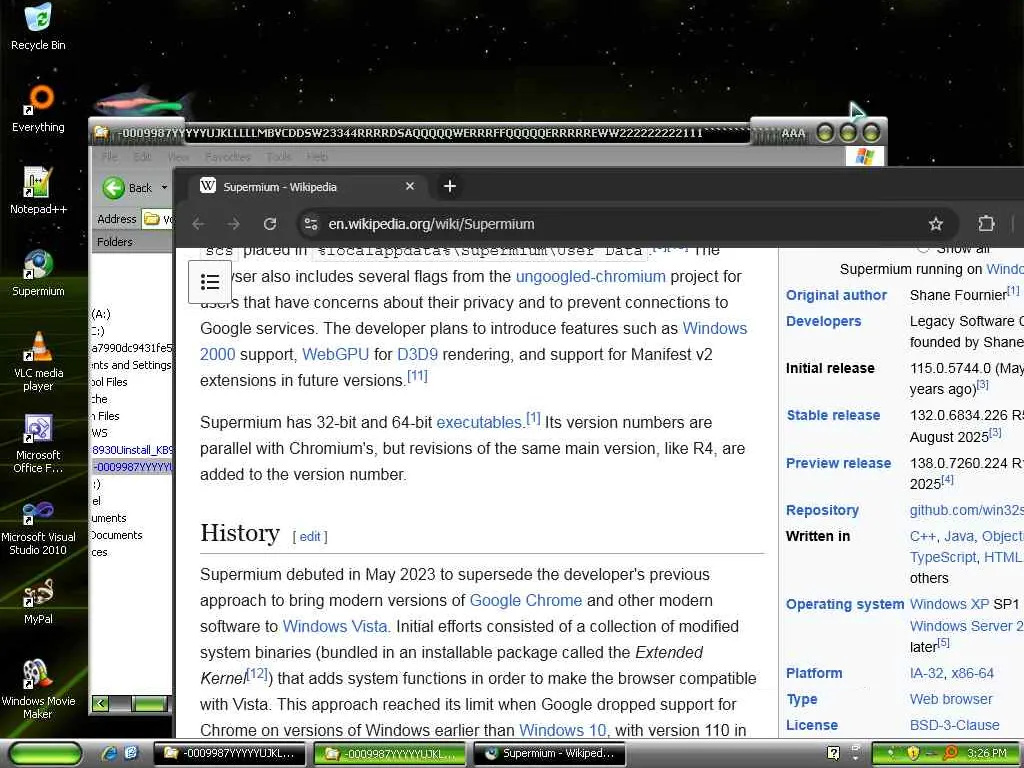
Task: Click the Supermium address bar URL
Action: point(431,224)
